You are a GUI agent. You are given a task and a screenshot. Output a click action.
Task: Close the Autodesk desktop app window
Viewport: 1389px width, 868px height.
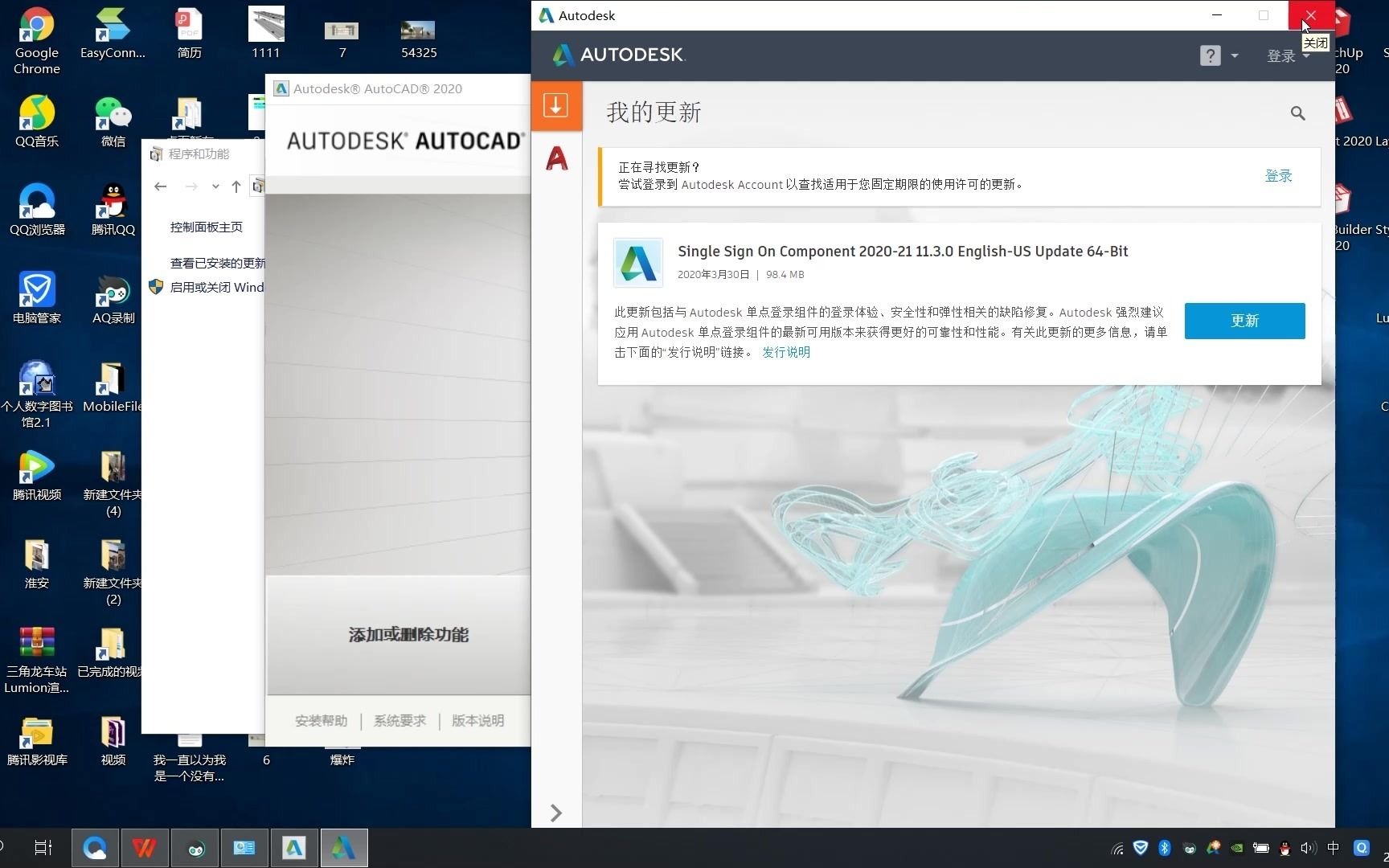tap(1311, 15)
